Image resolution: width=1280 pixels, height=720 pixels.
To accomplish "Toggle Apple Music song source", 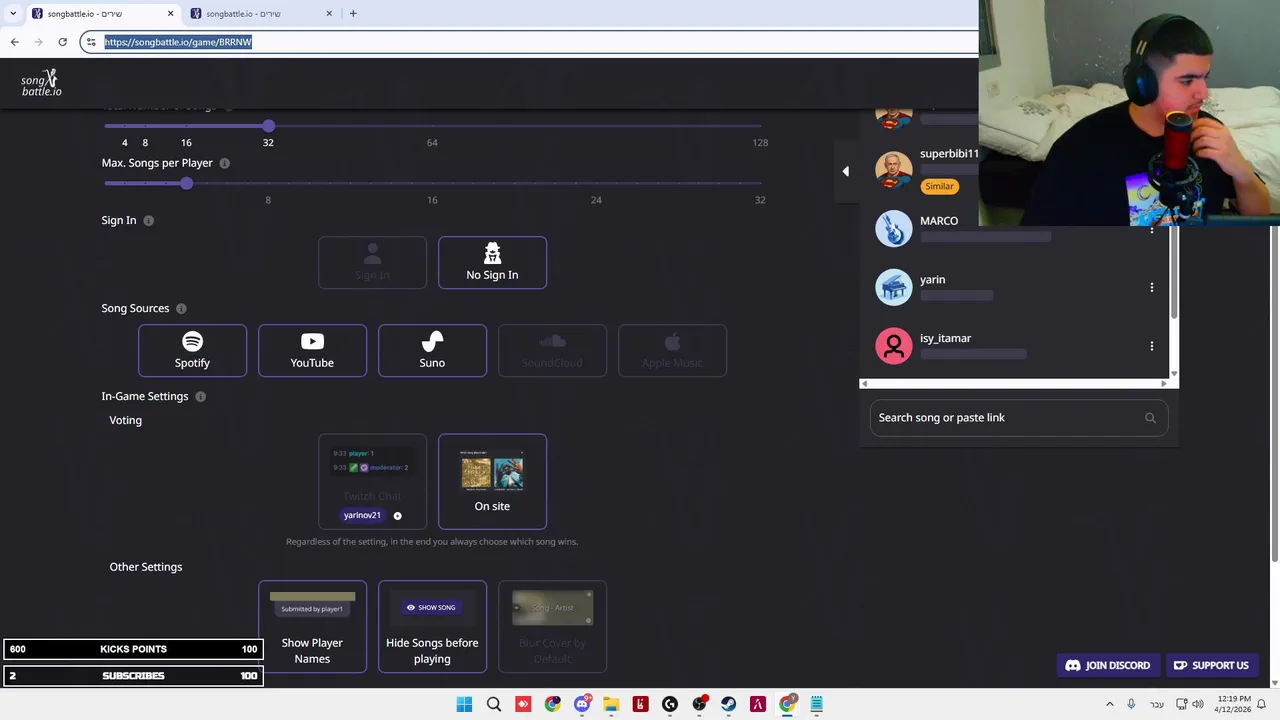I will [x=672, y=351].
